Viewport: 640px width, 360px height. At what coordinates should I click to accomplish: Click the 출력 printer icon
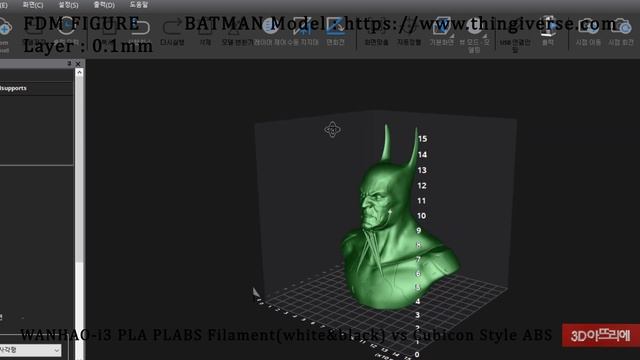click(548, 27)
